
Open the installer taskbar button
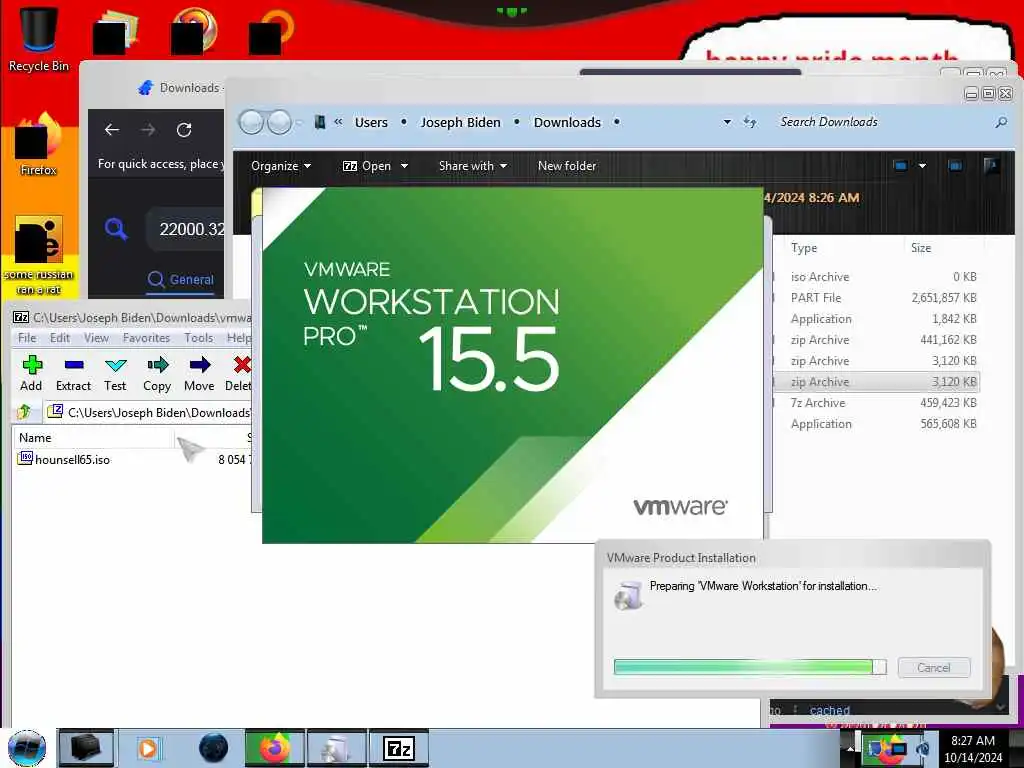[x=336, y=748]
